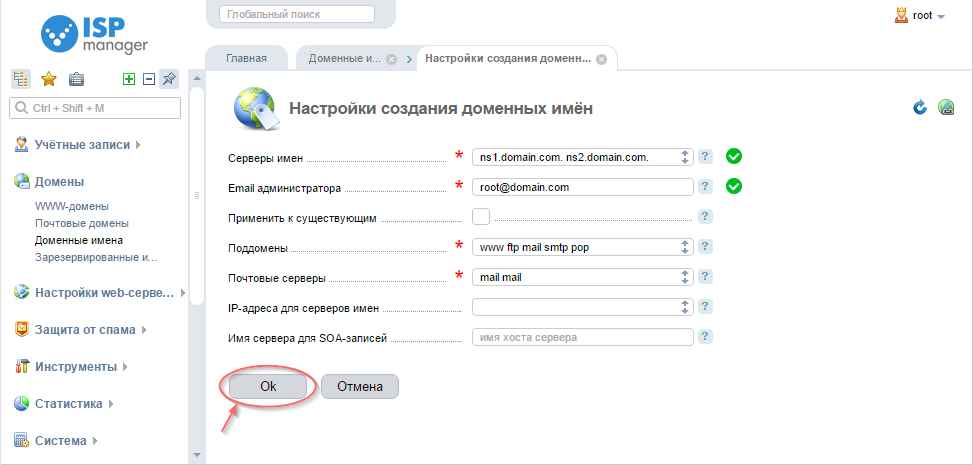973x465 pixels.
Task: Expand all menu sections with plus icon
Action: [128, 79]
